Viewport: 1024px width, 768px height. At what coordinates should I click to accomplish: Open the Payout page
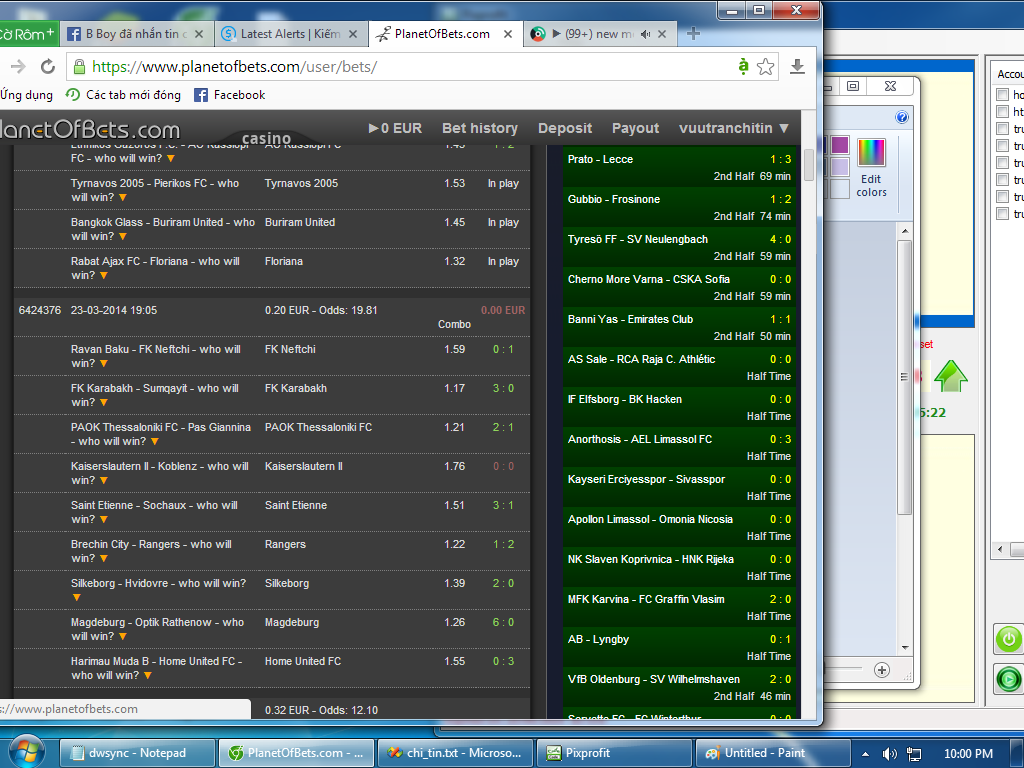point(635,128)
